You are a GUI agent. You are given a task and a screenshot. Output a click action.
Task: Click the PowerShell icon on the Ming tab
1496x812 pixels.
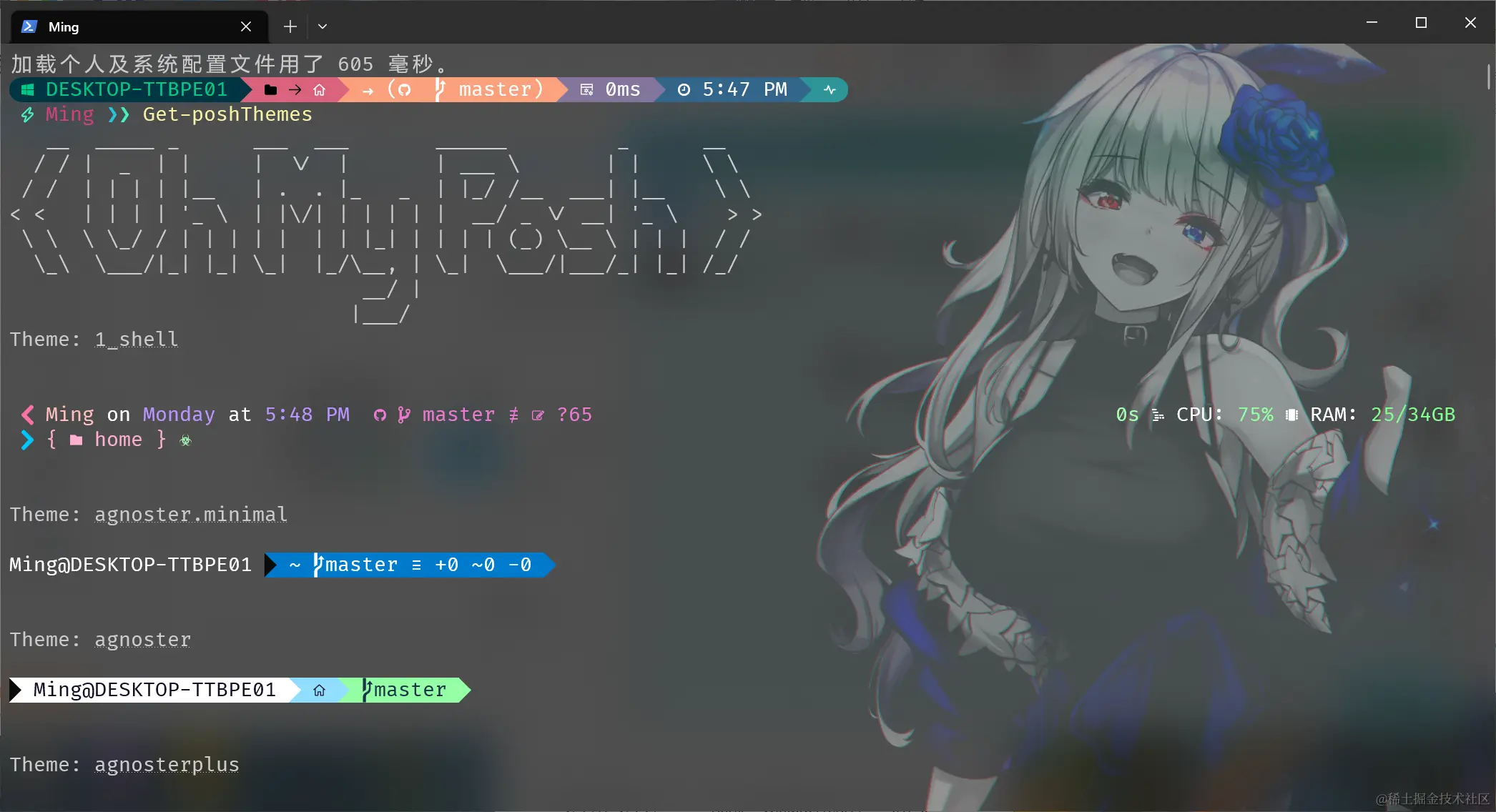[x=29, y=26]
